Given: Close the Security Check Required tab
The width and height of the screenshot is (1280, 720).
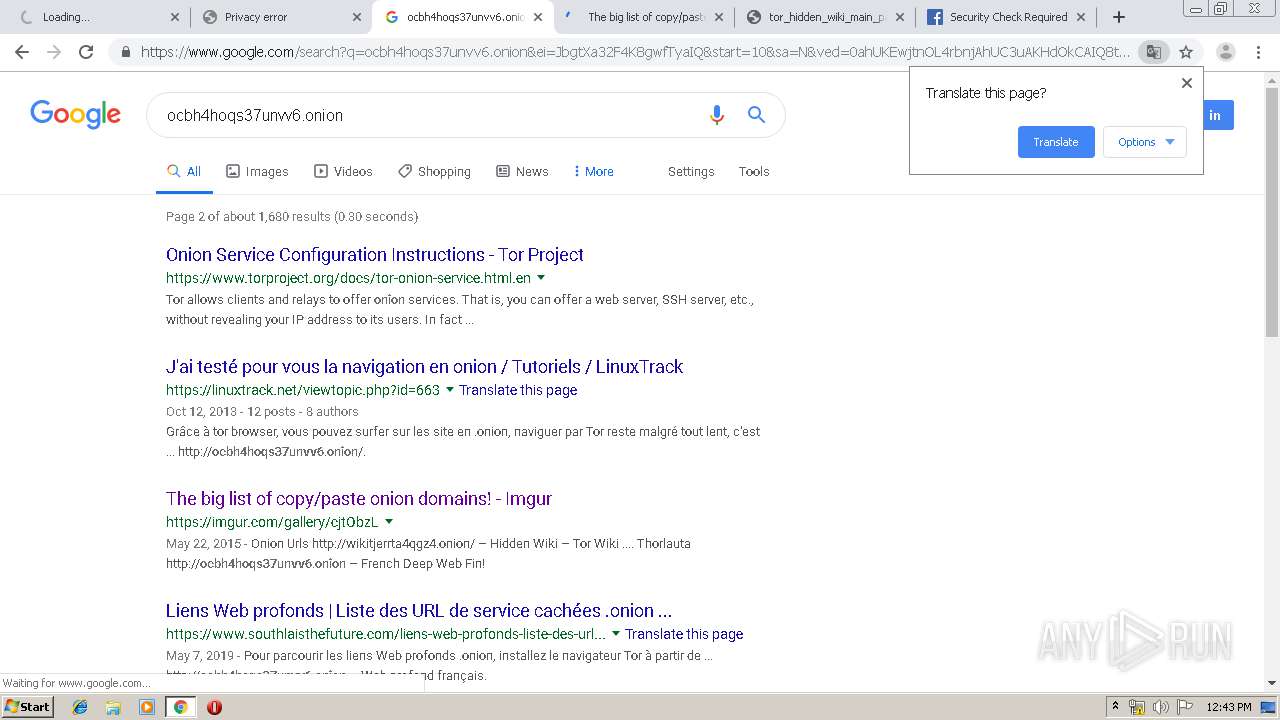Looking at the screenshot, I should click(1081, 17).
